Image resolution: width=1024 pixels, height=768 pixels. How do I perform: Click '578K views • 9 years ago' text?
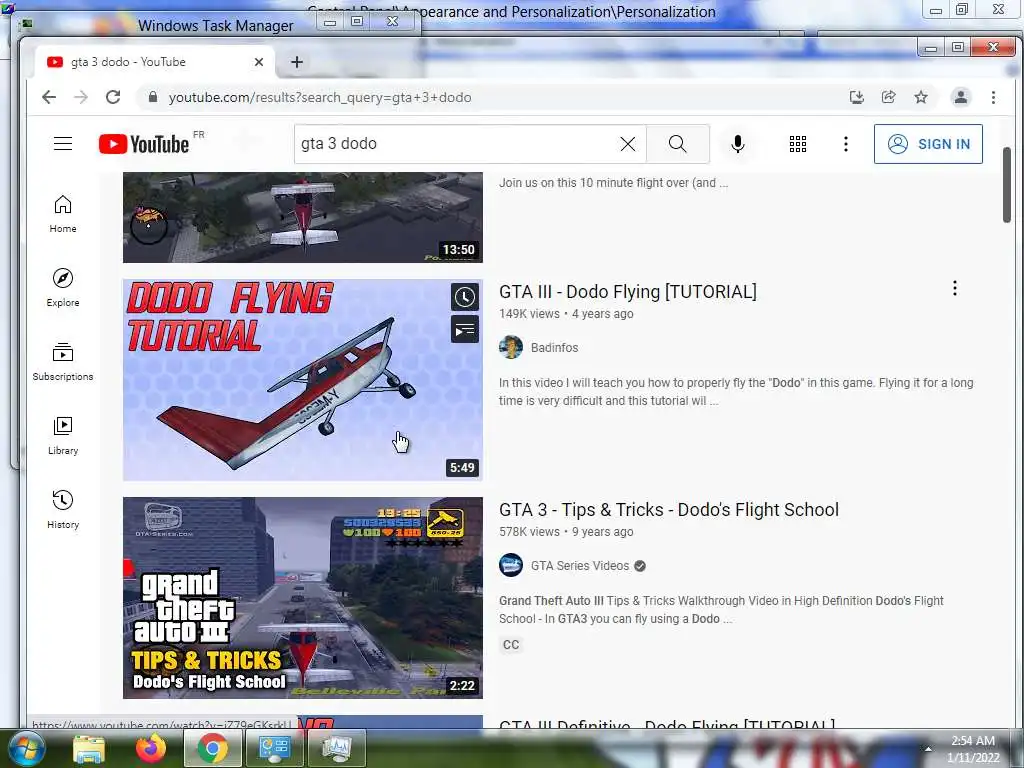(566, 532)
